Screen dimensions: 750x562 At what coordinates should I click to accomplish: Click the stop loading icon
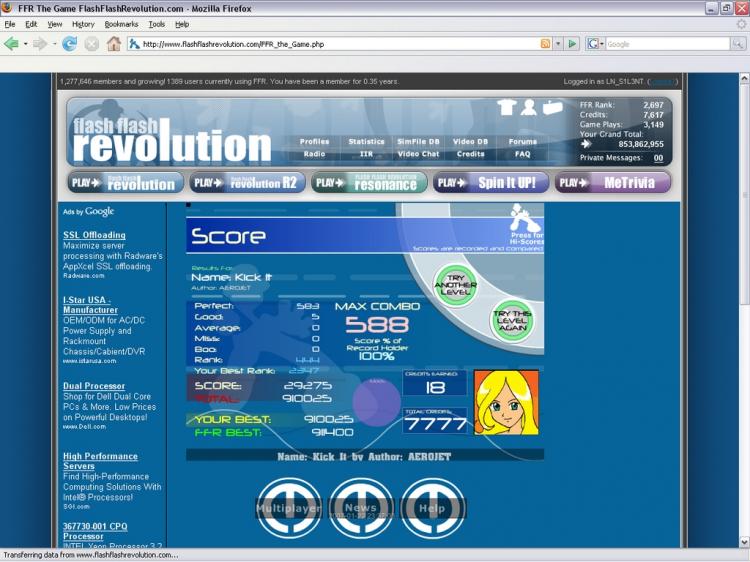pos(91,44)
